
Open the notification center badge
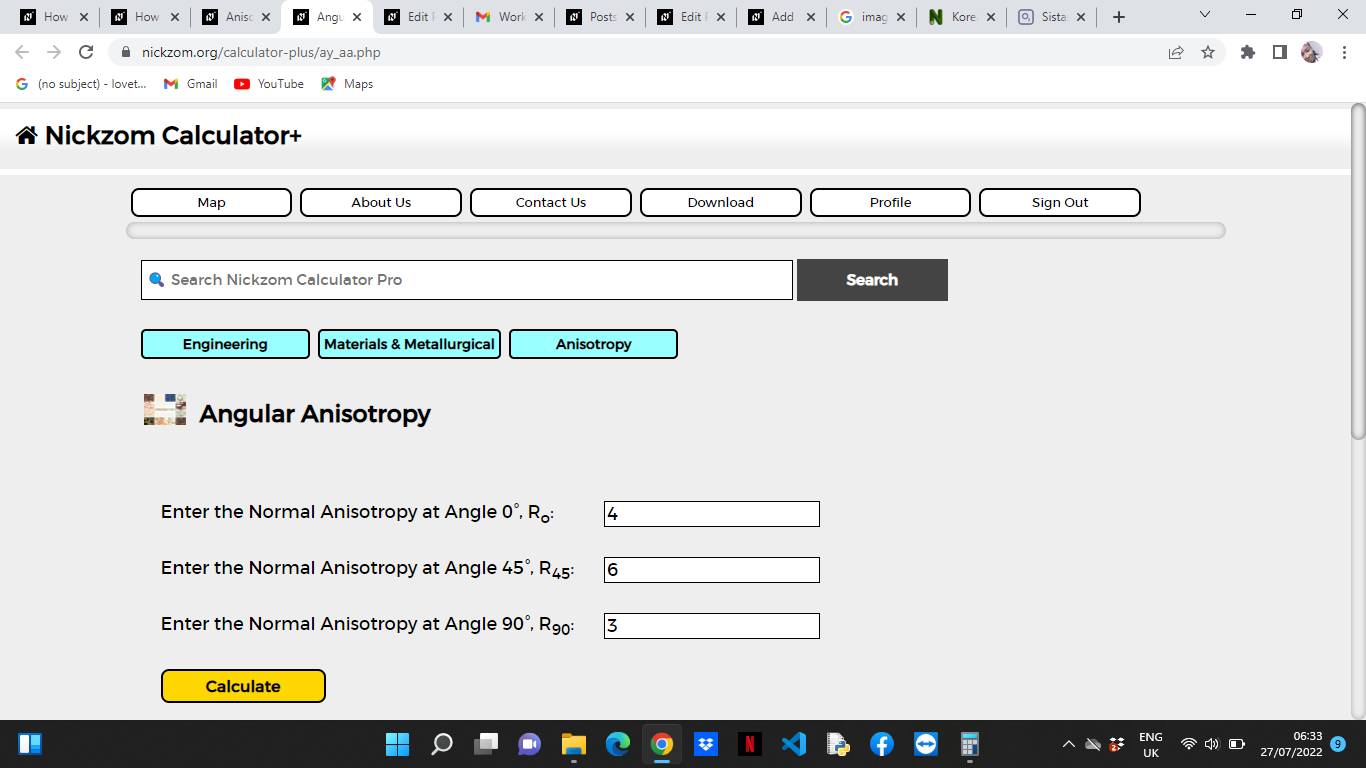pos(1338,744)
